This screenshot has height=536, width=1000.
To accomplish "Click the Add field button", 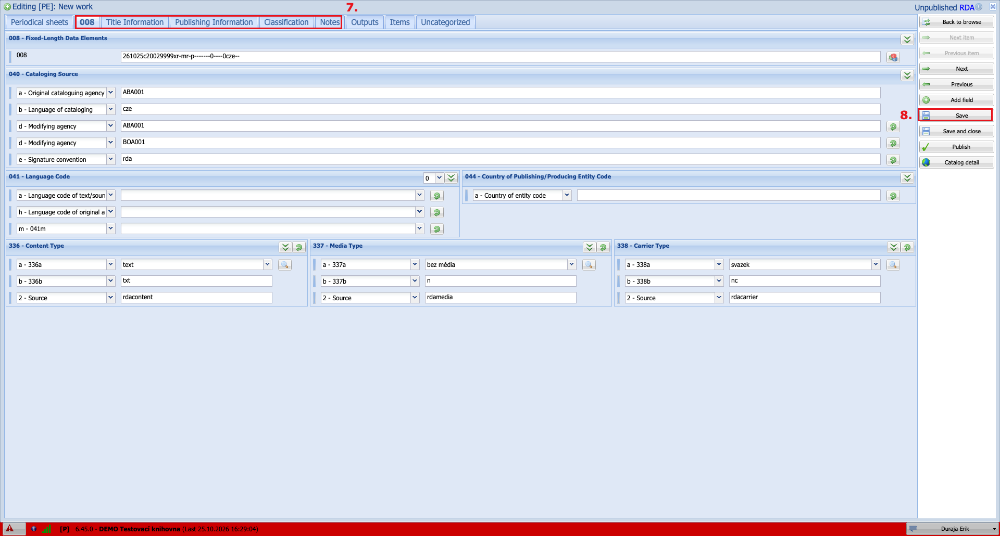I will [956, 100].
